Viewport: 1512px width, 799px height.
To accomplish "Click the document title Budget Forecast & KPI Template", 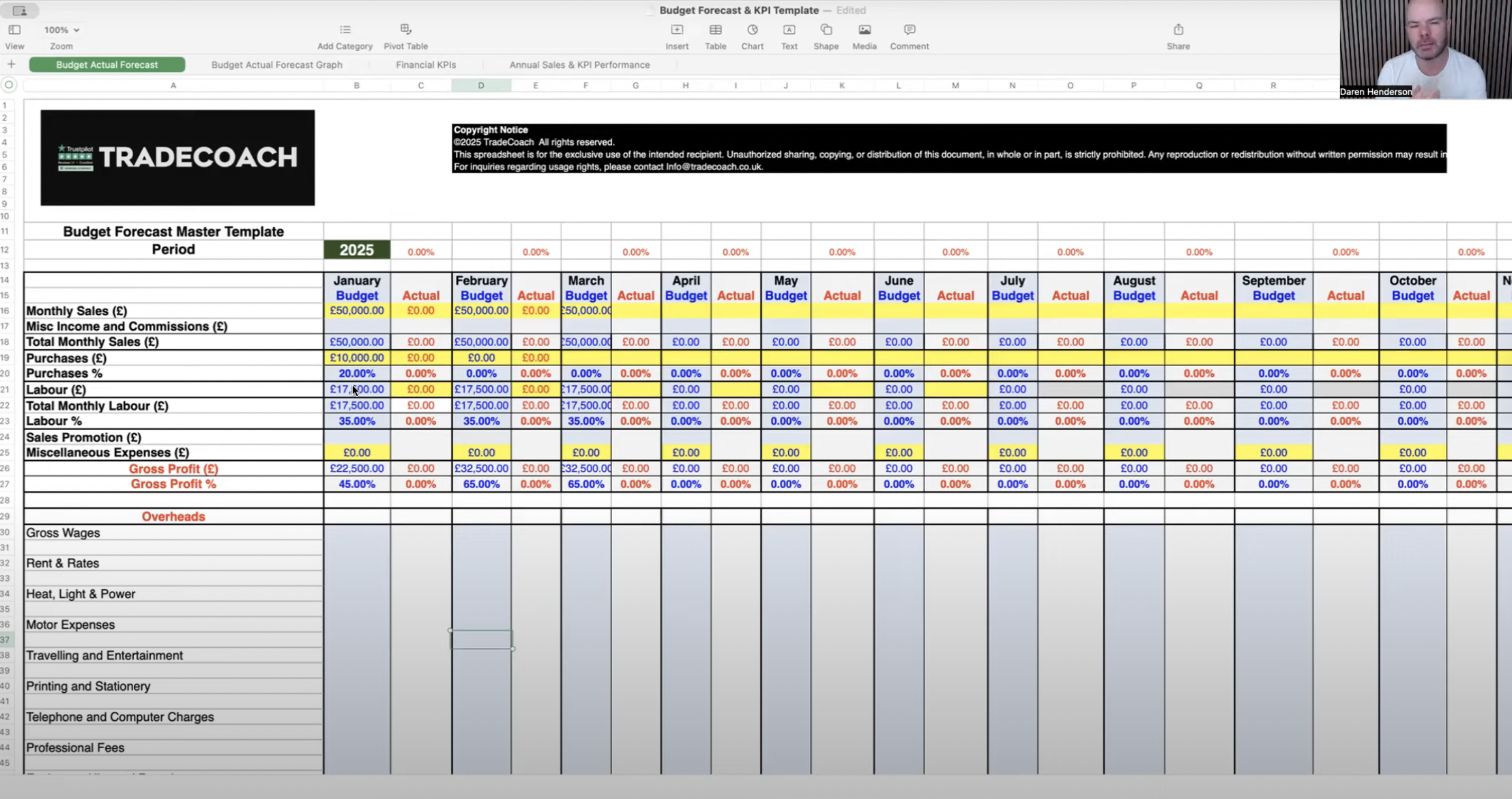I will 739,10.
